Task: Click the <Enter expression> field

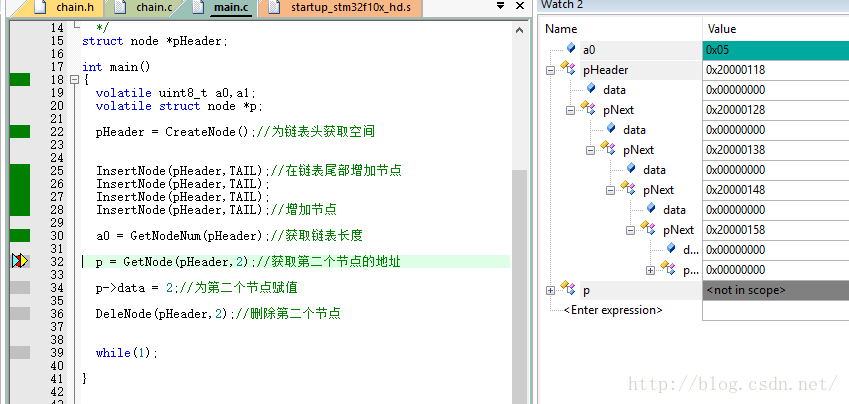Action: (612, 310)
